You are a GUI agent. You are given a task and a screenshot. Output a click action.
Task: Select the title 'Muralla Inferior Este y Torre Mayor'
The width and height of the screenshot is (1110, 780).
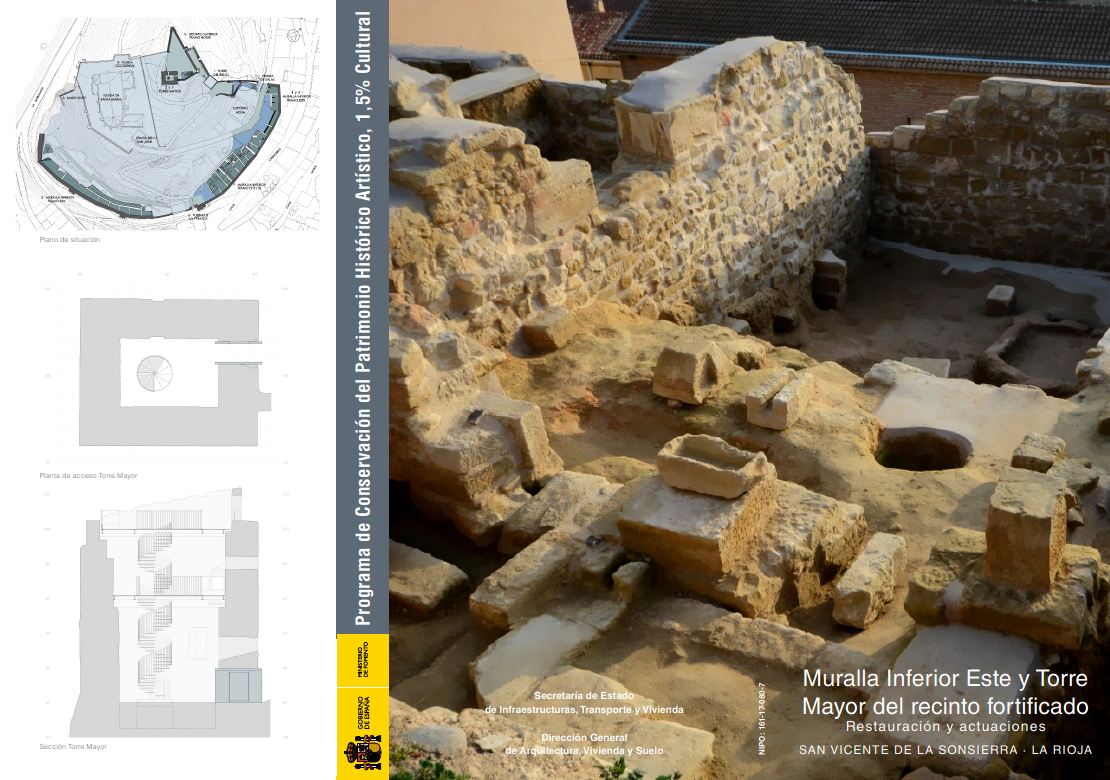click(945, 692)
